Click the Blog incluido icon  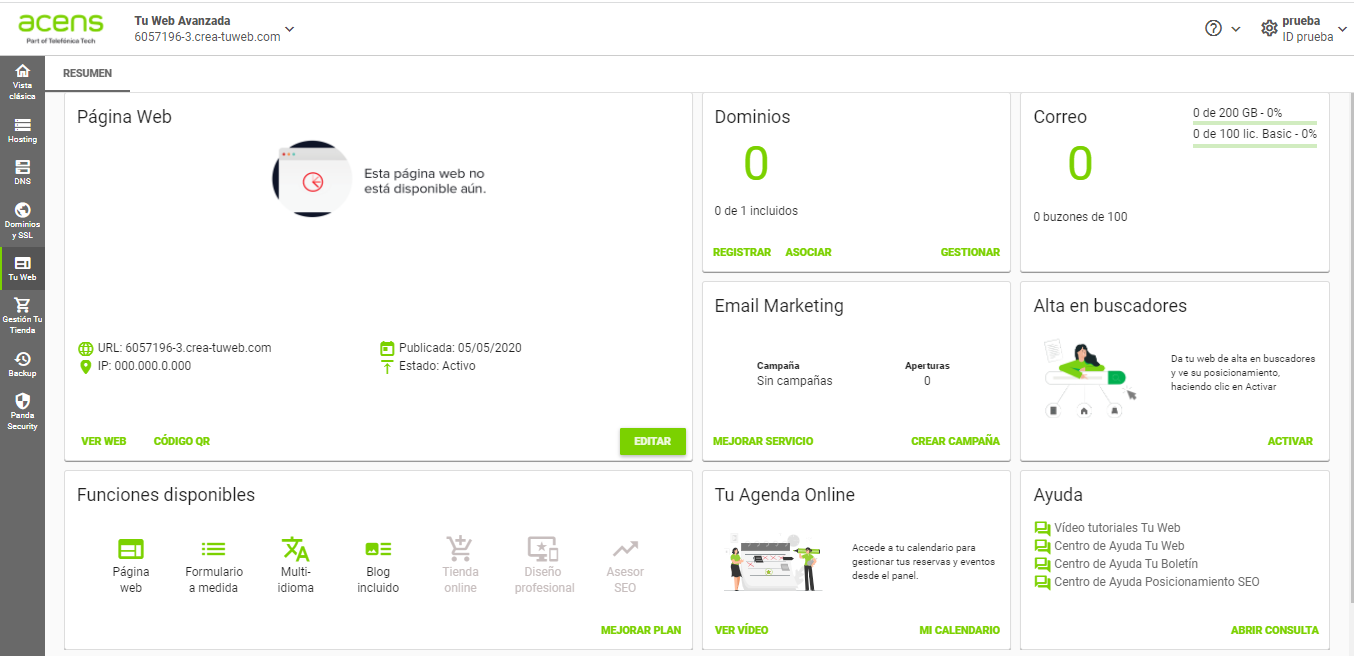point(378,549)
